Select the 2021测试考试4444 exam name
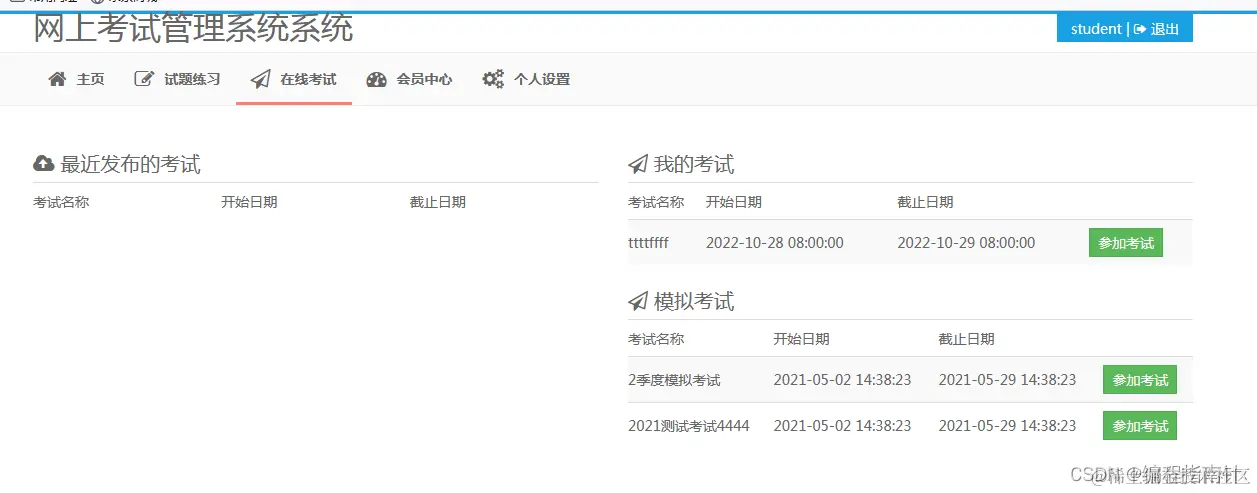Screen dimensions: 1257x493 coord(688,426)
